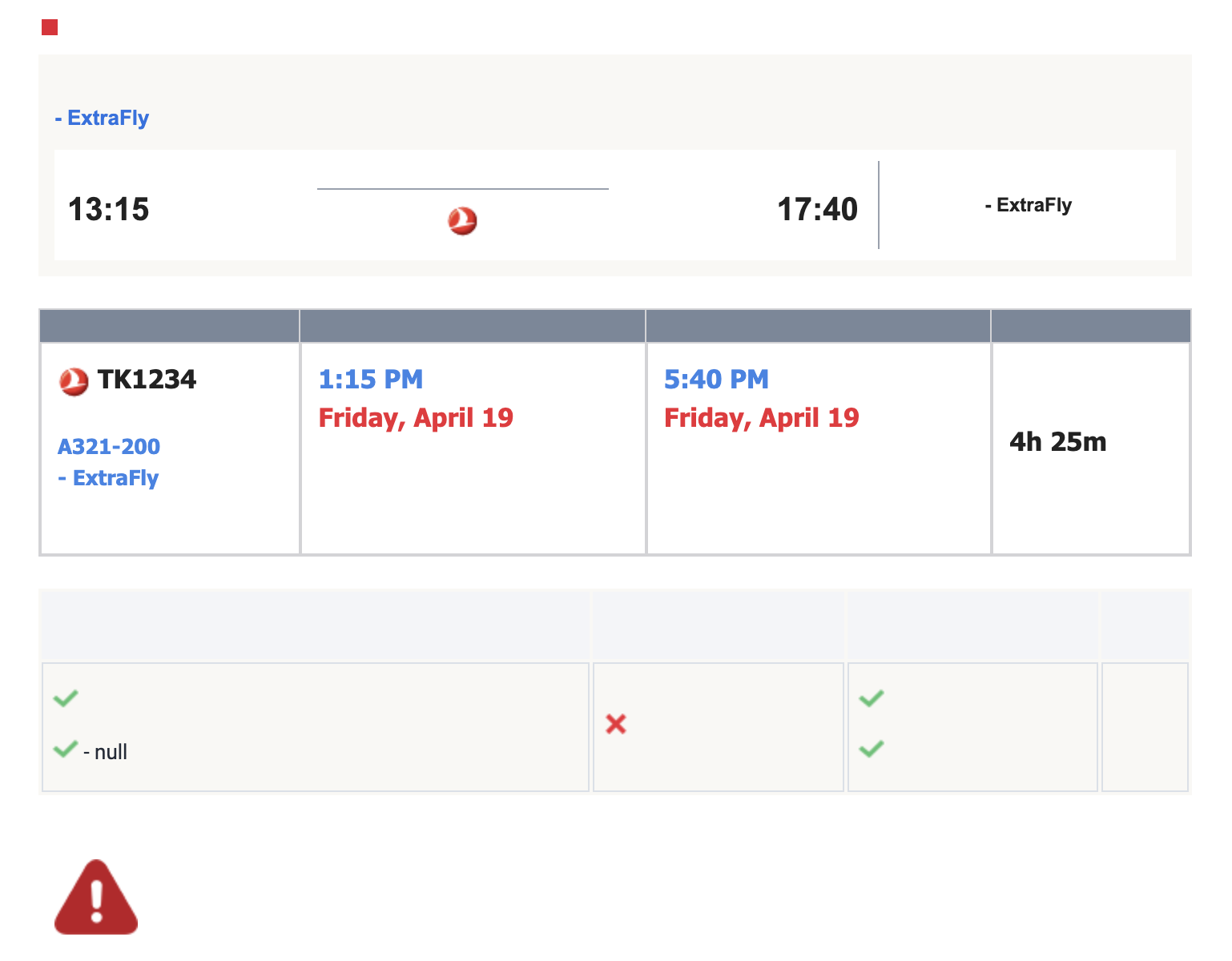Click the A321-200 aircraft link
The image size is (1232, 961).
click(x=109, y=446)
